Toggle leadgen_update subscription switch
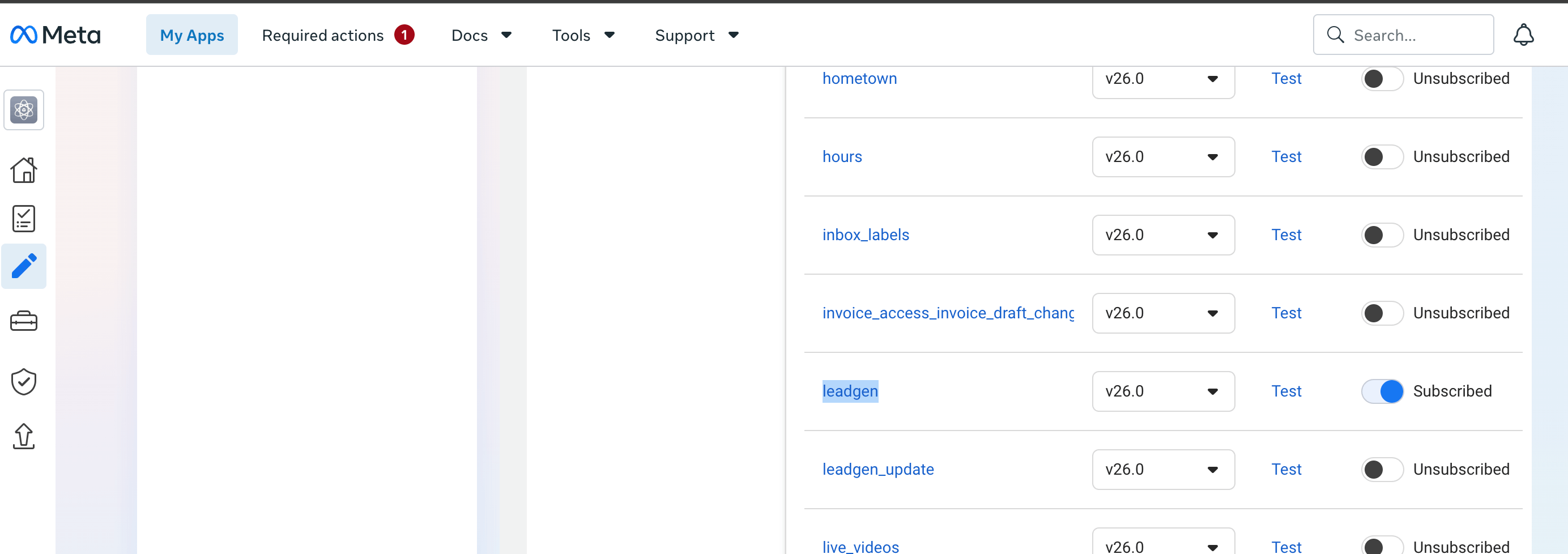The width and height of the screenshot is (1568, 554). tap(1382, 470)
